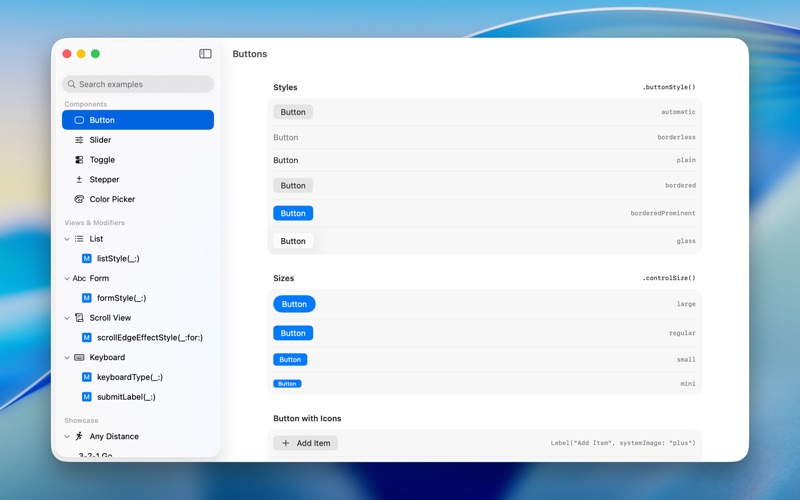Click the small size Button

290,360
